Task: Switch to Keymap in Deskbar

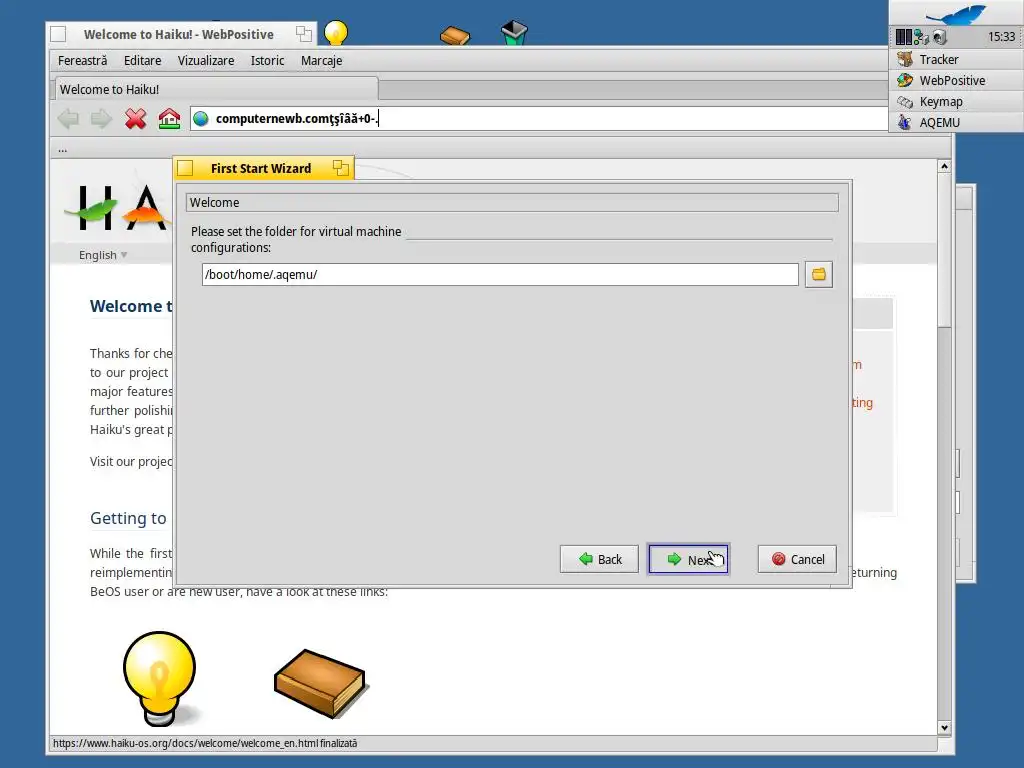Action: (x=955, y=101)
